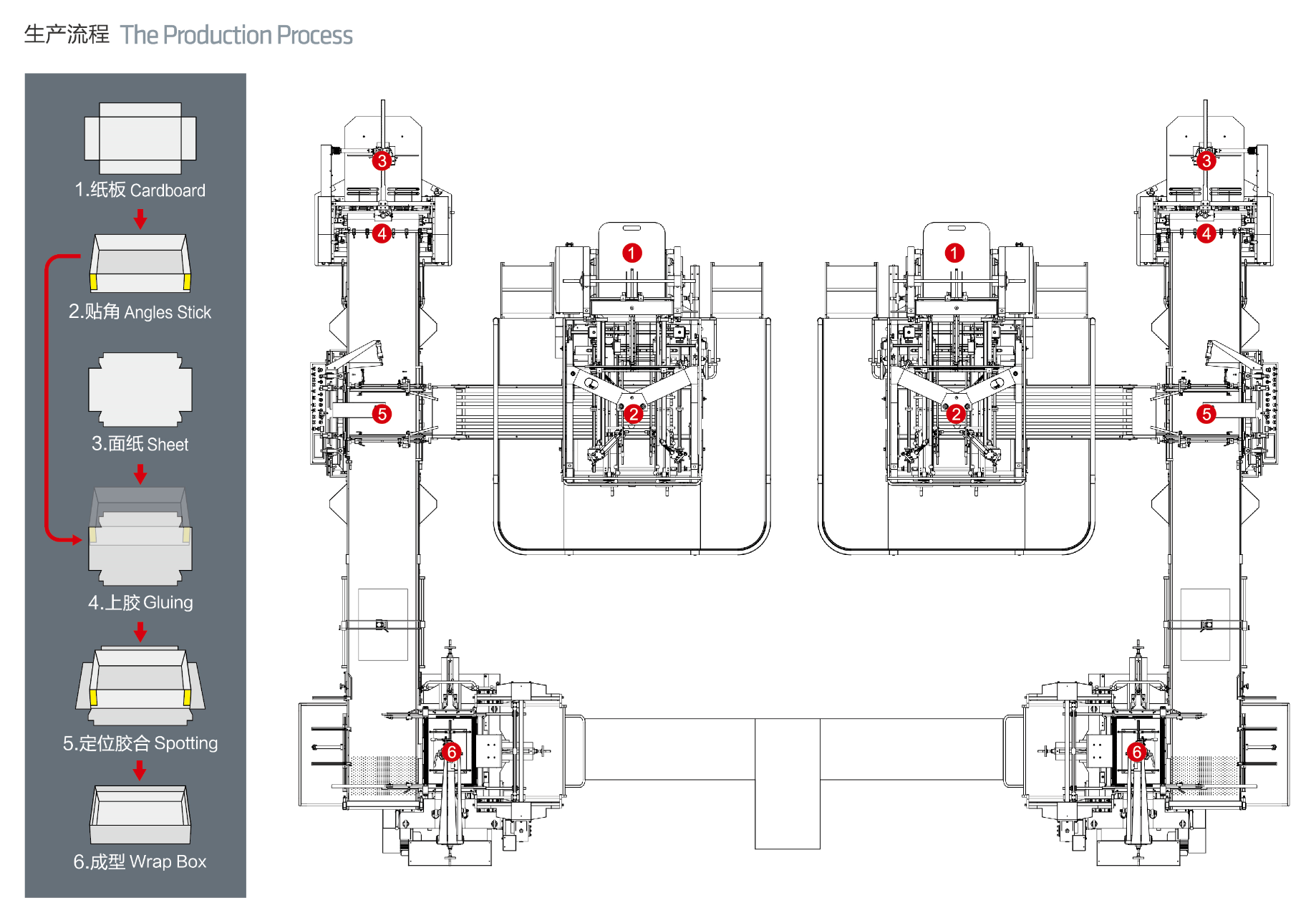This screenshot has width=1316, height=918.
Task: Select marker 6 at the bottom-left station
Action: 451,752
